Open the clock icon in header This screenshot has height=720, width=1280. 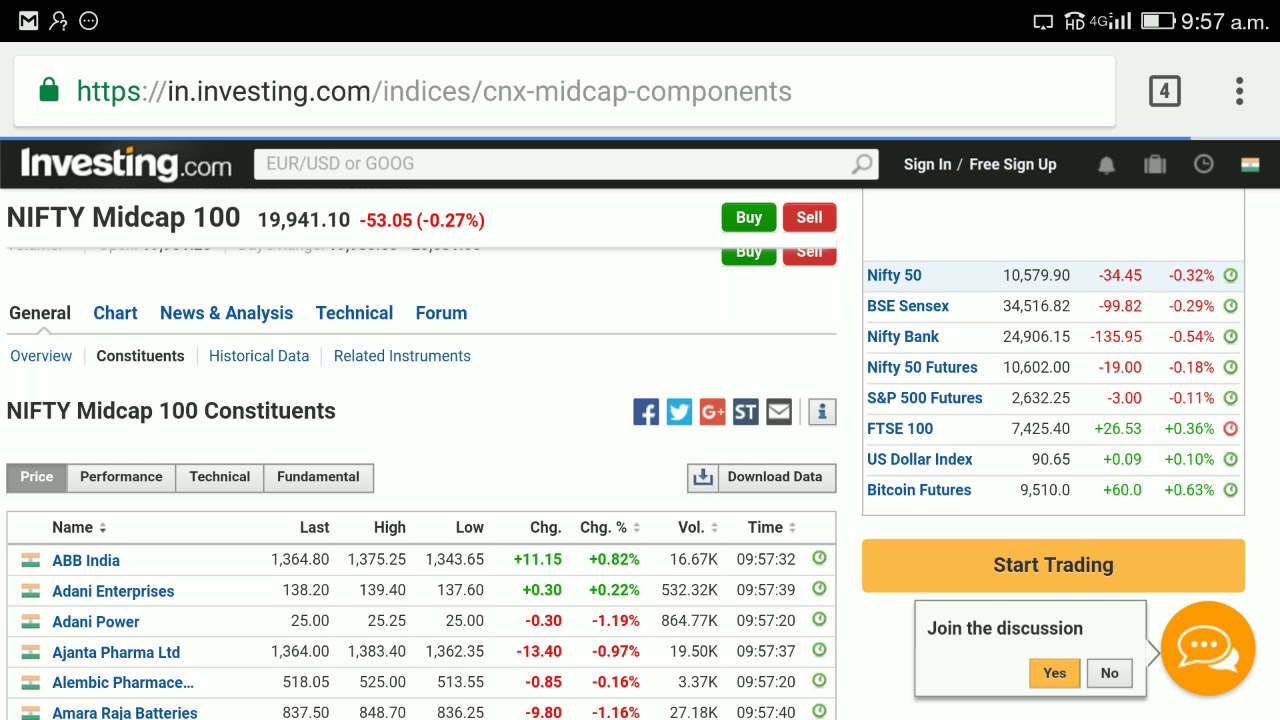click(1203, 164)
